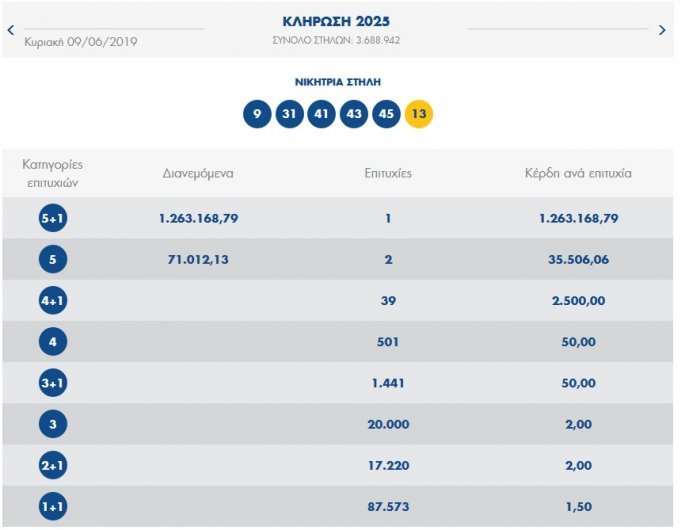
Task: Click the 87.573 winners count
Action: point(388,508)
